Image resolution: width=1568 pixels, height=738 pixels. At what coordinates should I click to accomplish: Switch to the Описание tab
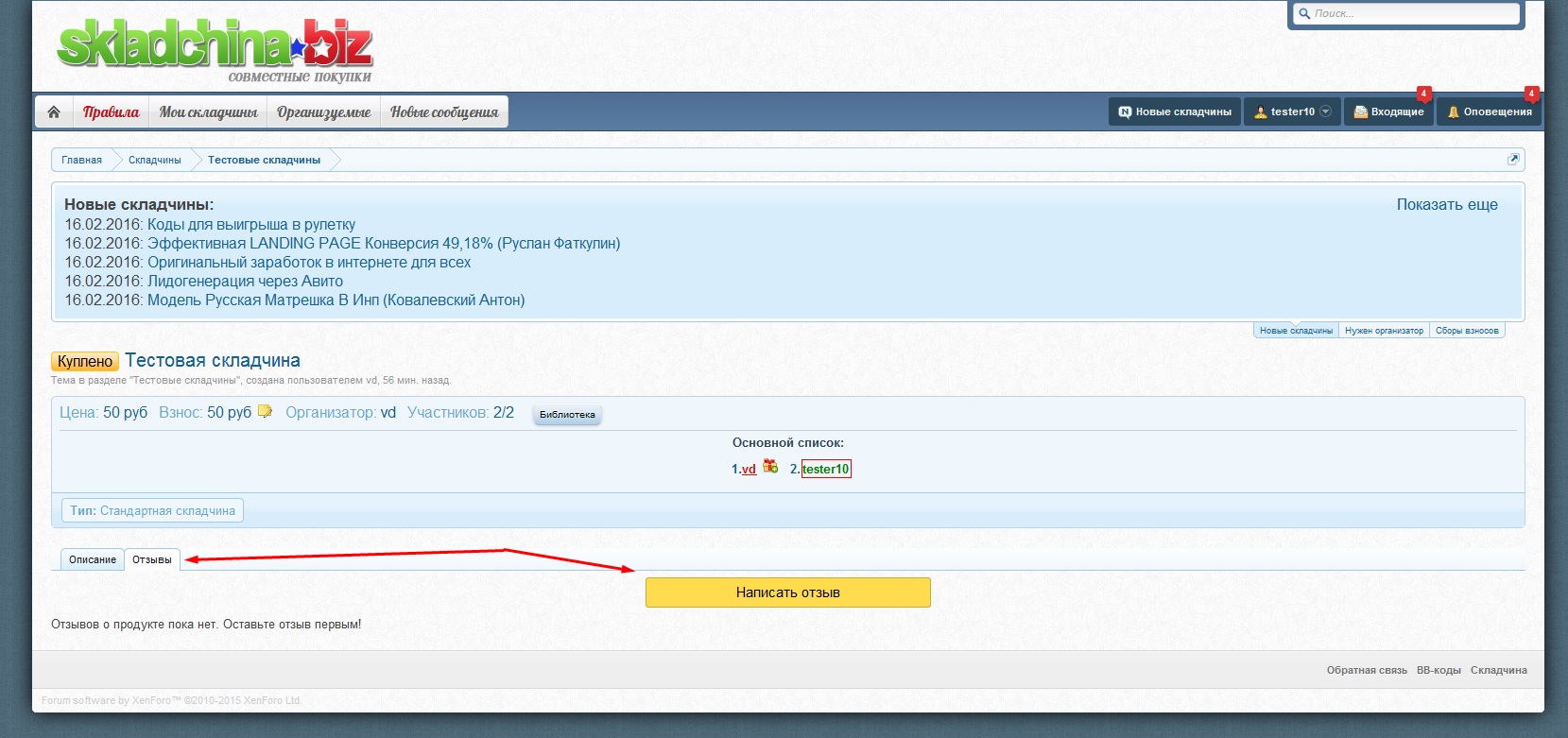pyautogui.click(x=93, y=559)
